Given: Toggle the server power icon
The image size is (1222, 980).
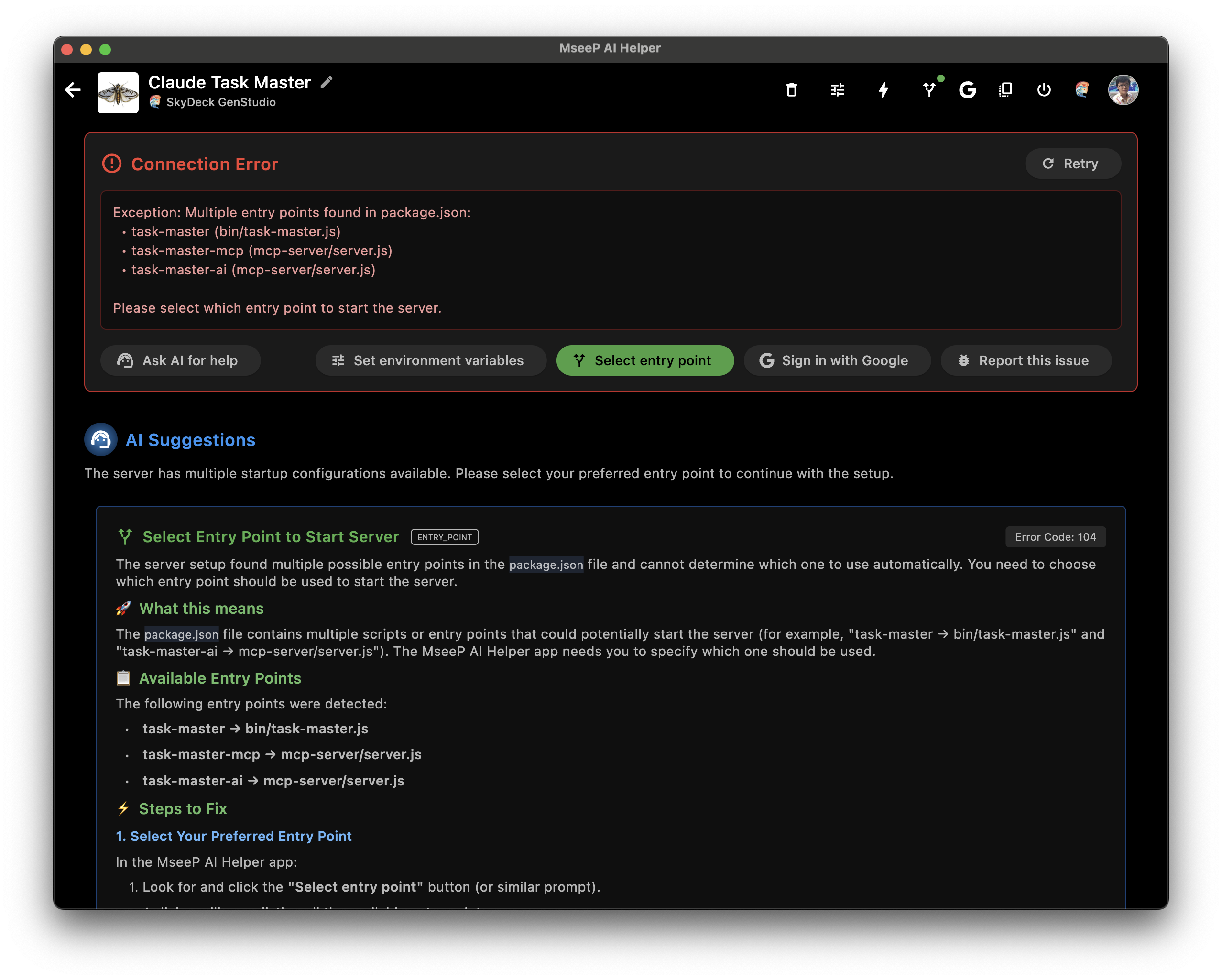Looking at the screenshot, I should (1044, 90).
